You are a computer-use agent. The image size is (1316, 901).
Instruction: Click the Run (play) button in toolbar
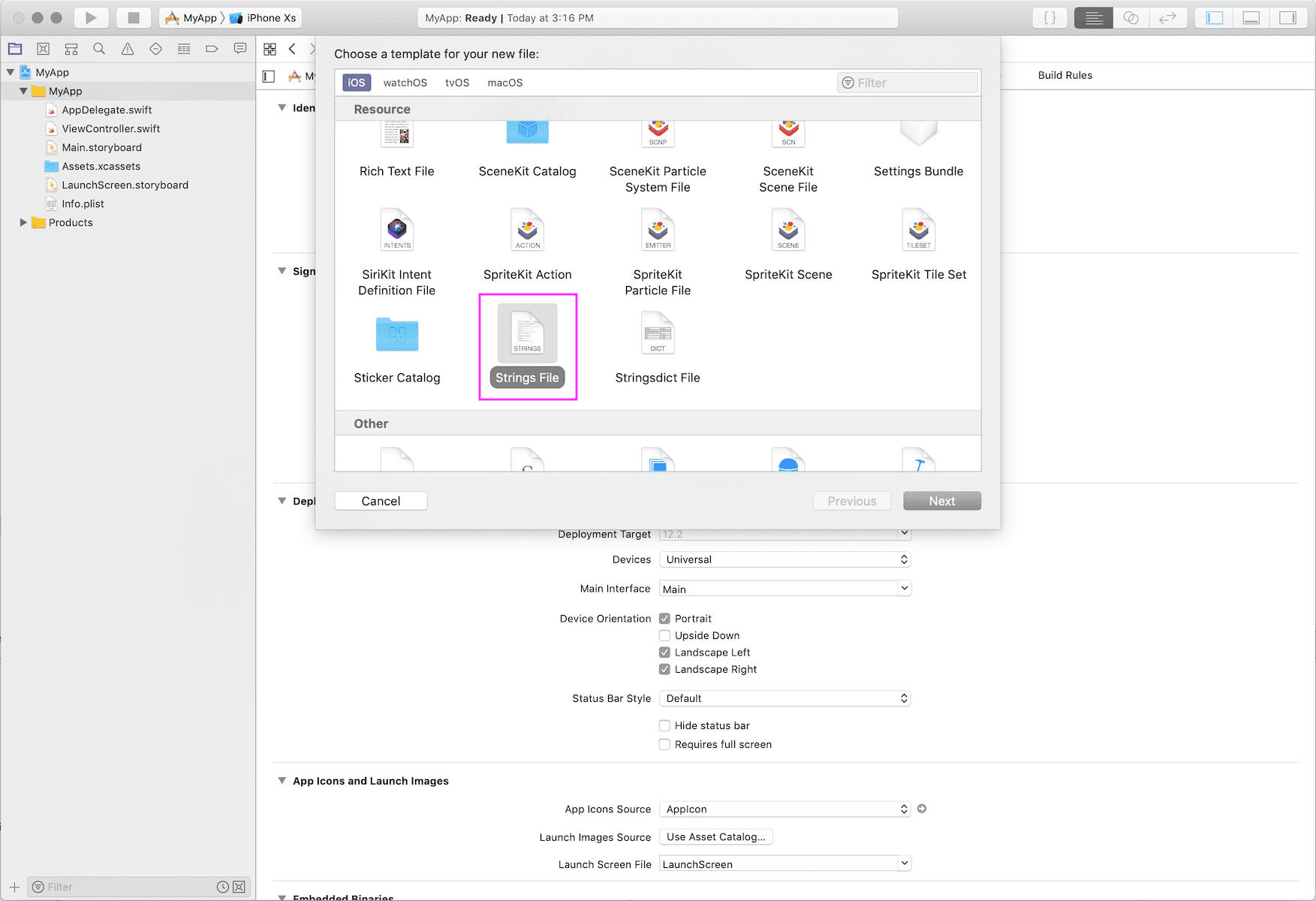pyautogui.click(x=91, y=18)
